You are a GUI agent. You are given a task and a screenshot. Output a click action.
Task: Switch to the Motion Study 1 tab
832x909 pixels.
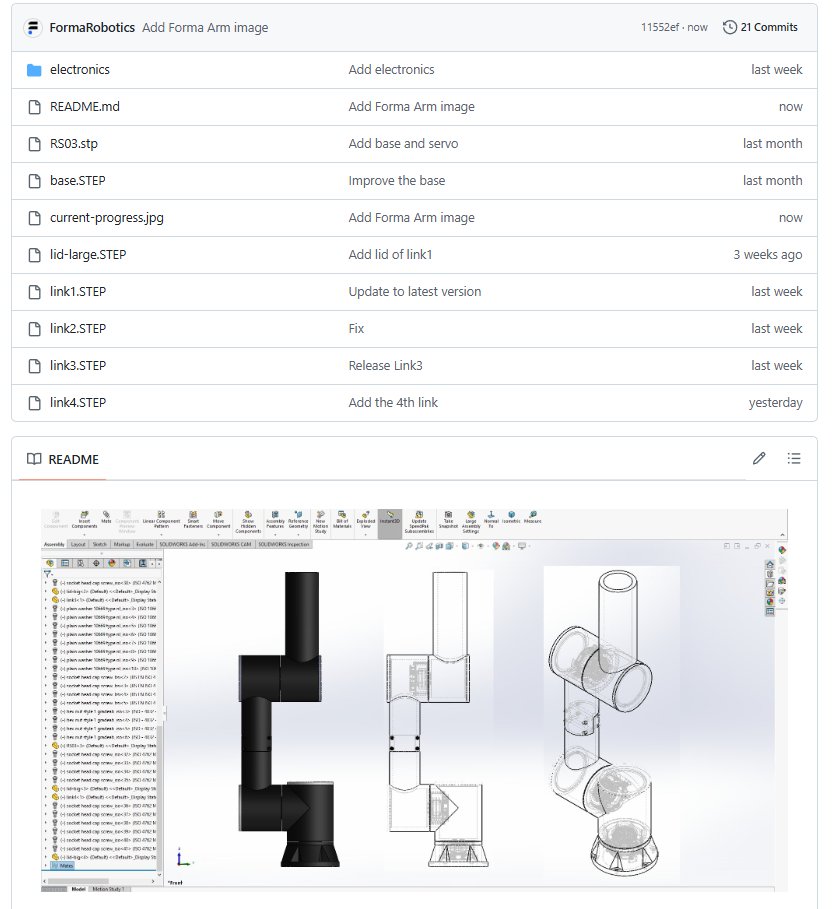click(x=107, y=886)
